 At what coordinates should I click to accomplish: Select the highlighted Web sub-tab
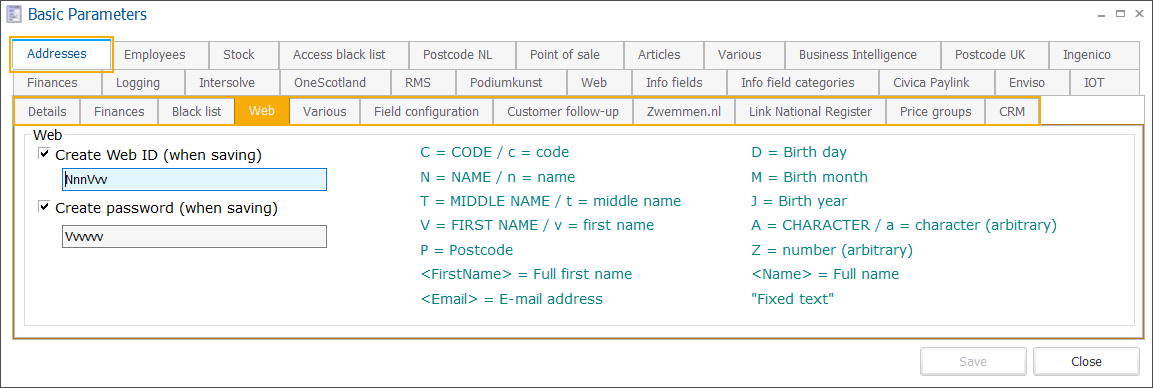(x=262, y=112)
